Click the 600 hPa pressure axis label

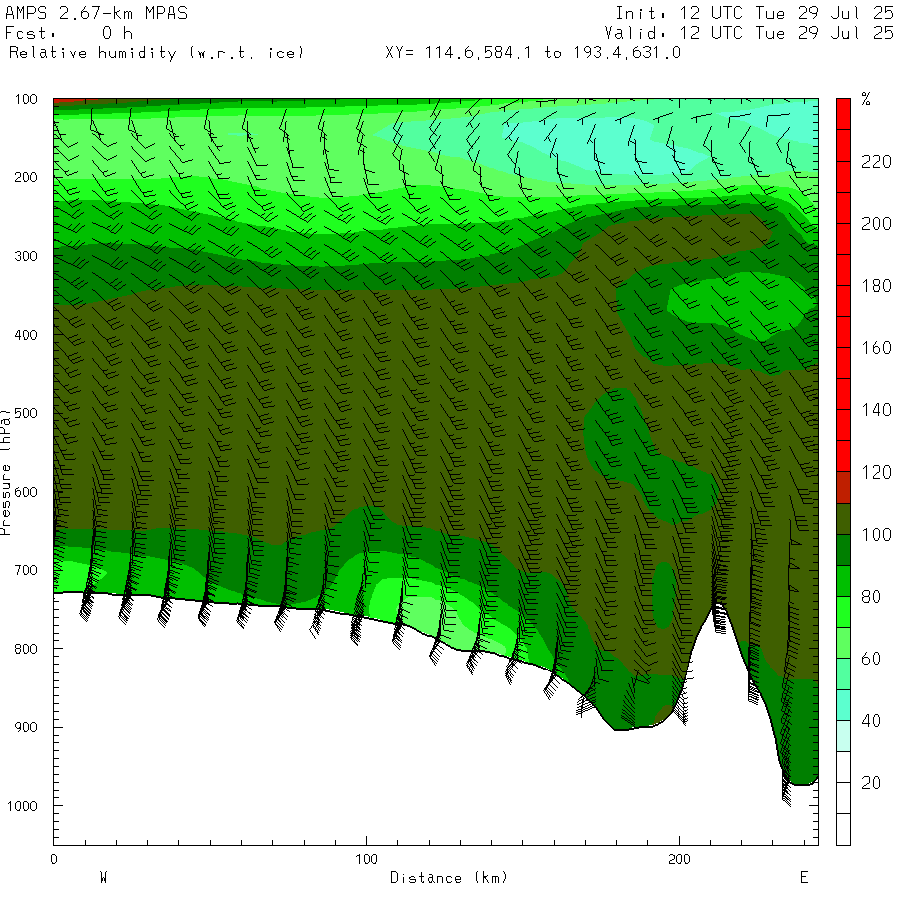point(26,492)
